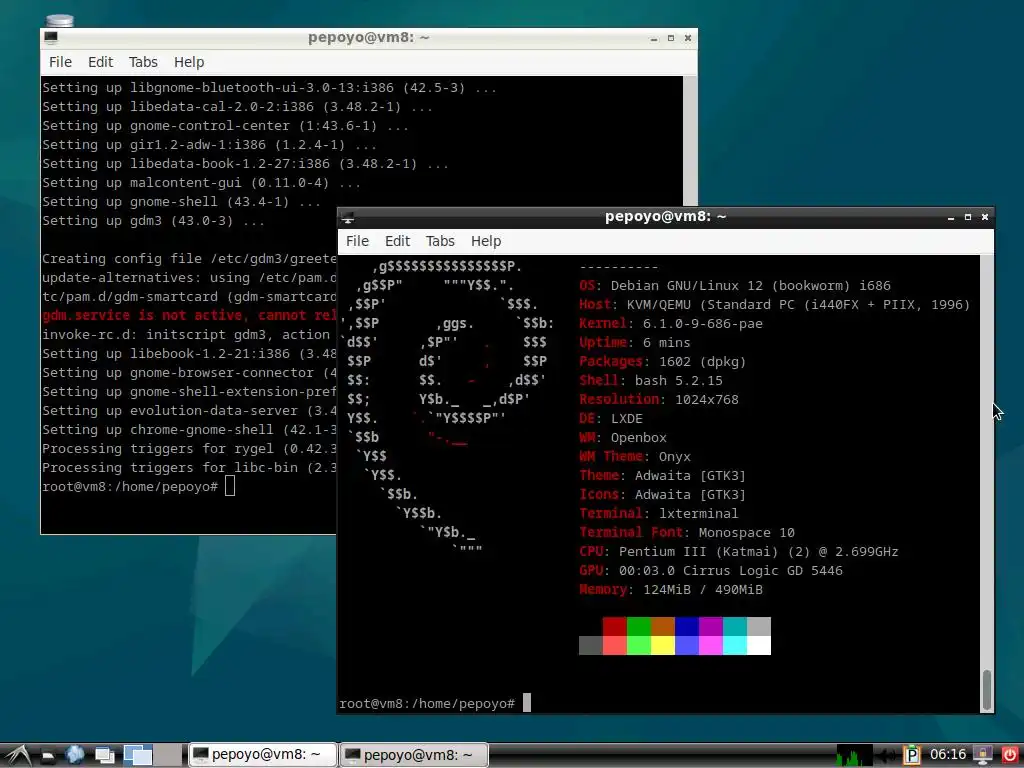Click the front terminal scrollbar thumb
Image resolution: width=1024 pixels, height=768 pixels.
(x=987, y=690)
